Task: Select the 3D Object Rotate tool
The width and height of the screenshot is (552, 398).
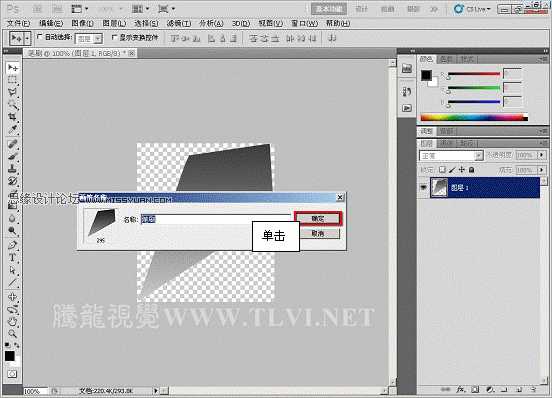Action: click(12, 297)
